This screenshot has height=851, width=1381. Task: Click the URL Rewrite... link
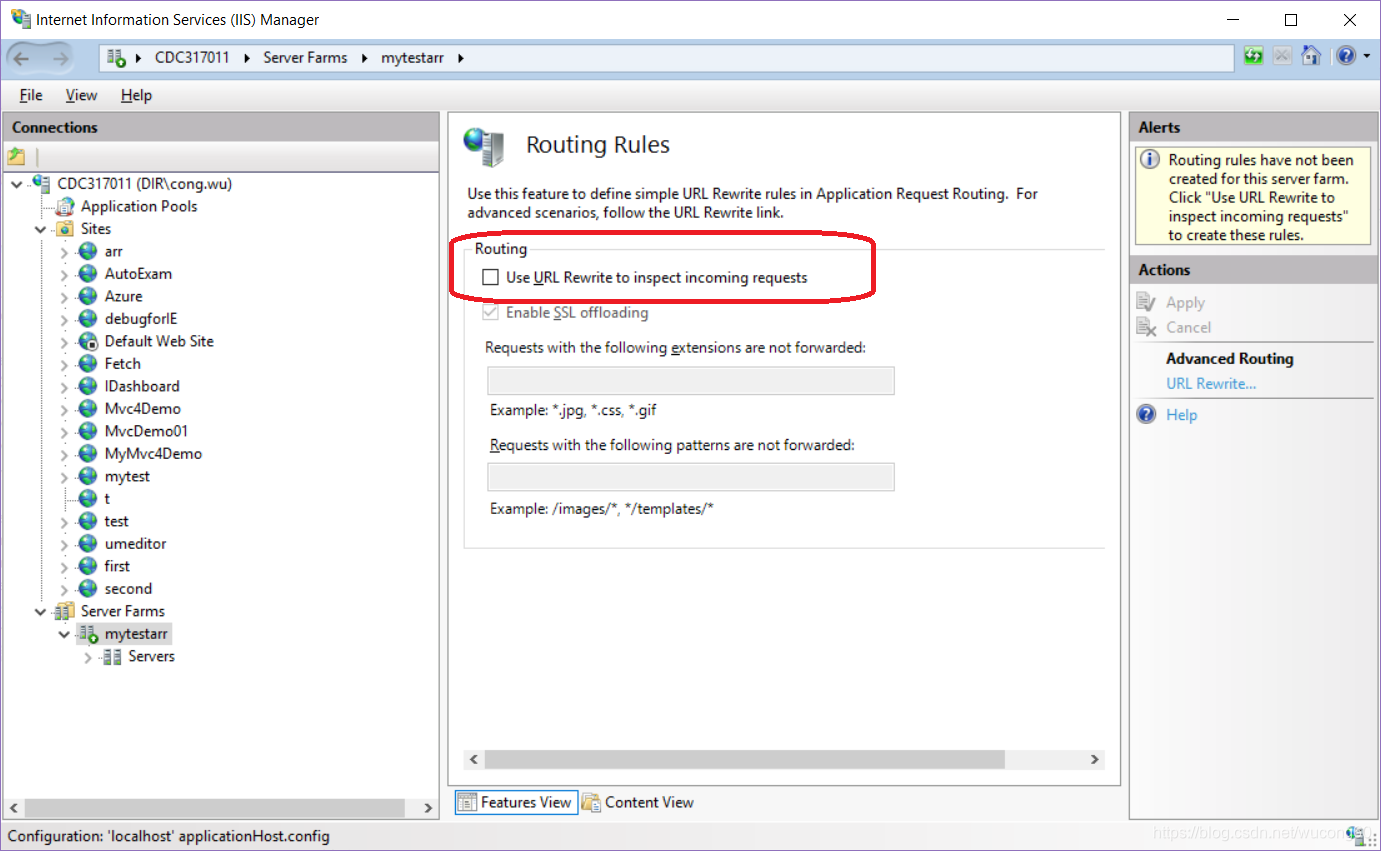click(x=1211, y=384)
